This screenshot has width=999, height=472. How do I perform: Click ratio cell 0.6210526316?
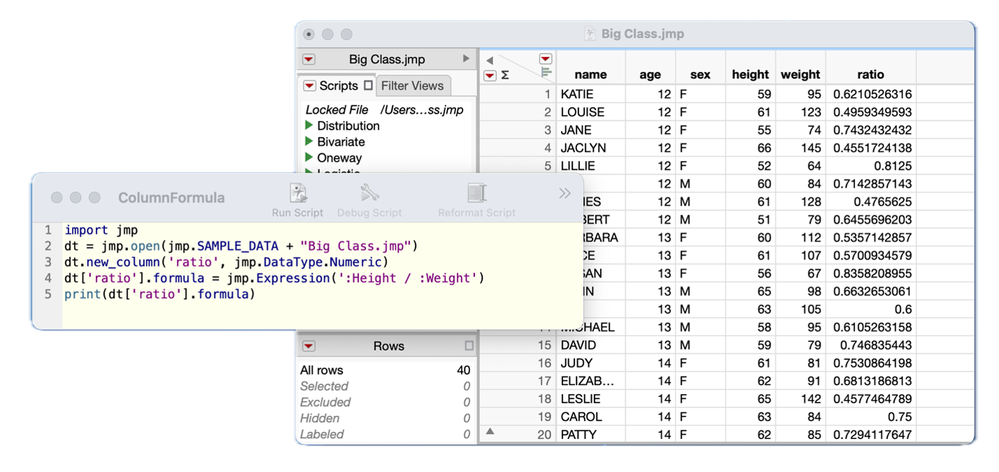[x=871, y=94]
